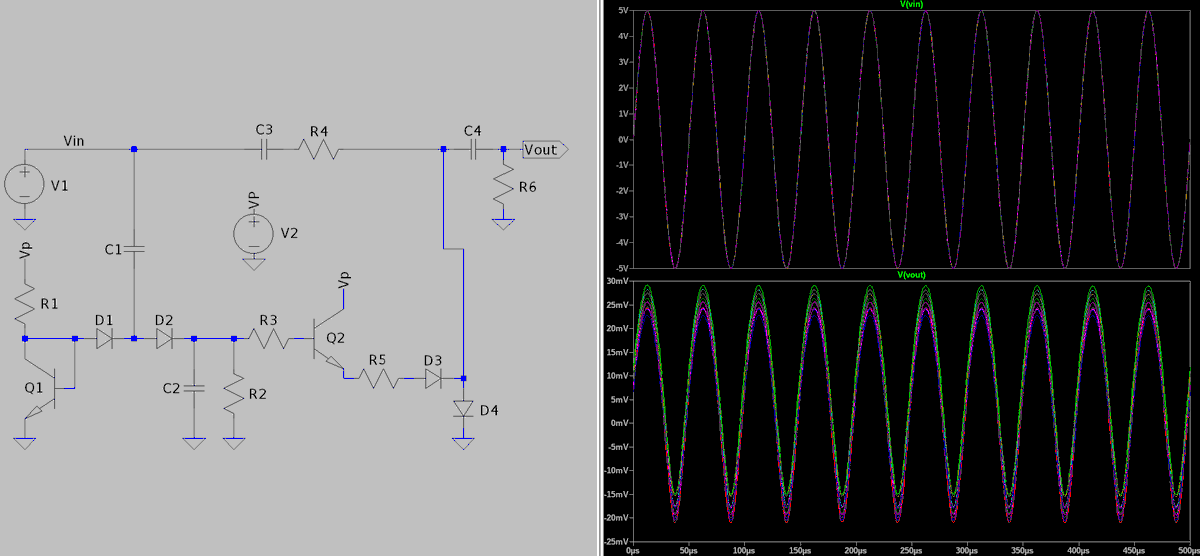Click the C4 capacitor symbol
The image size is (1200, 556).
pyautogui.click(x=473, y=150)
